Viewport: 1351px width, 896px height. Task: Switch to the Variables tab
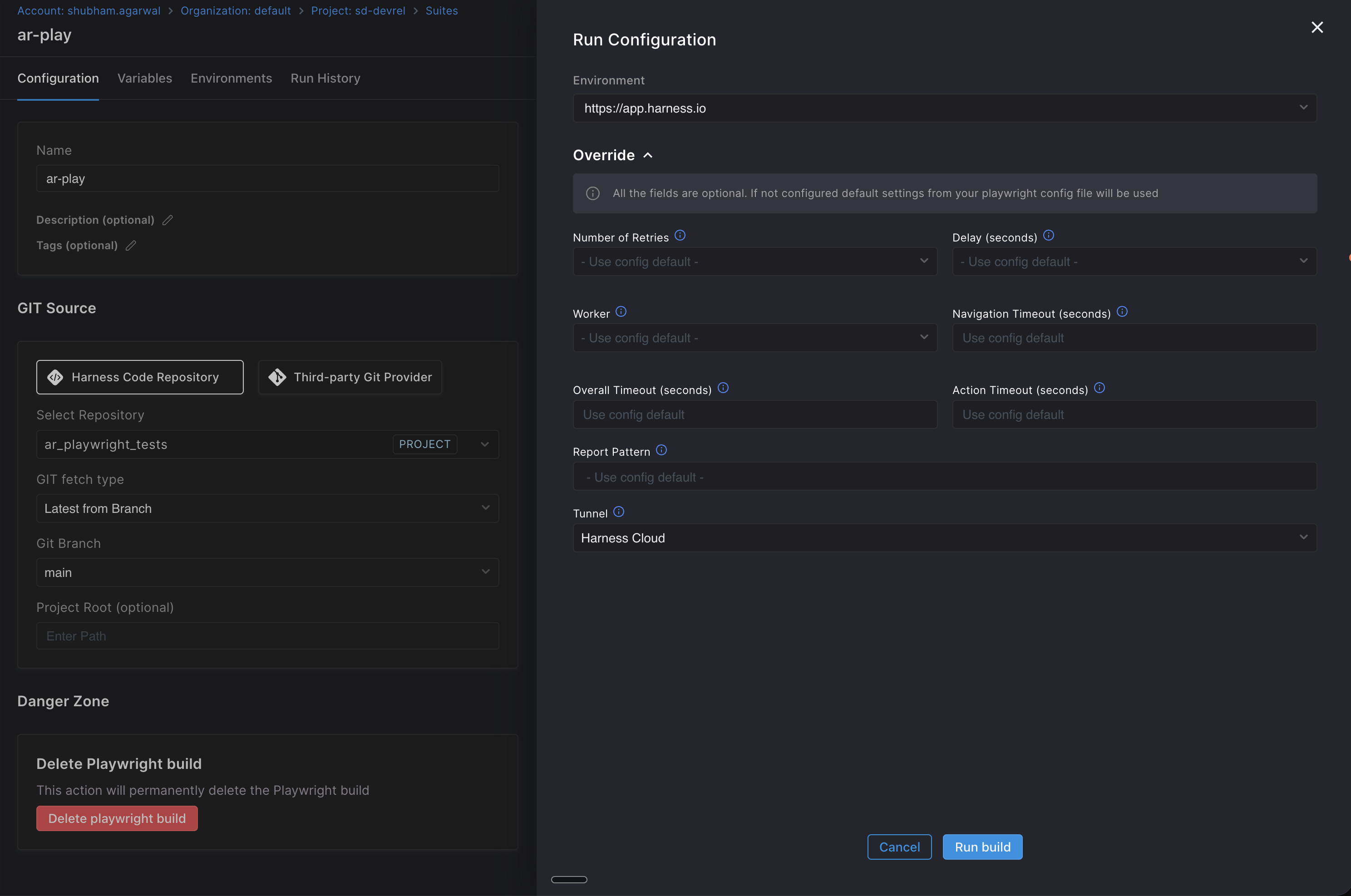[x=144, y=78]
